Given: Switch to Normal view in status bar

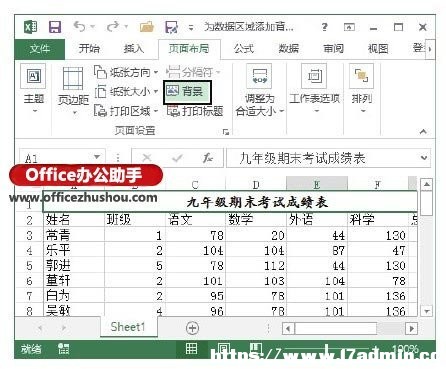Looking at the screenshot, I should (191, 349).
